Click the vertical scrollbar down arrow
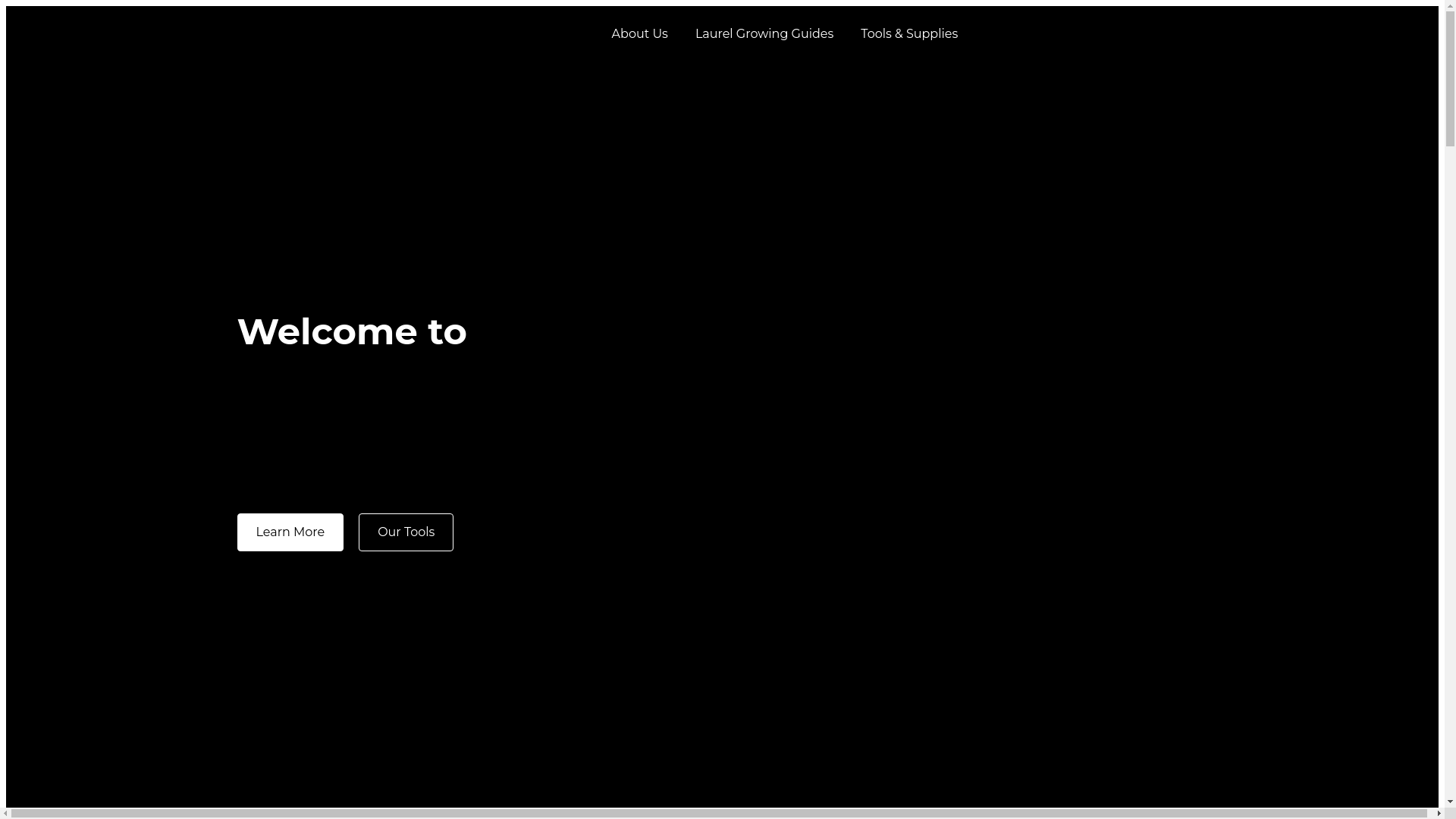Screen dimensions: 1456x819 (x=1450, y=802)
